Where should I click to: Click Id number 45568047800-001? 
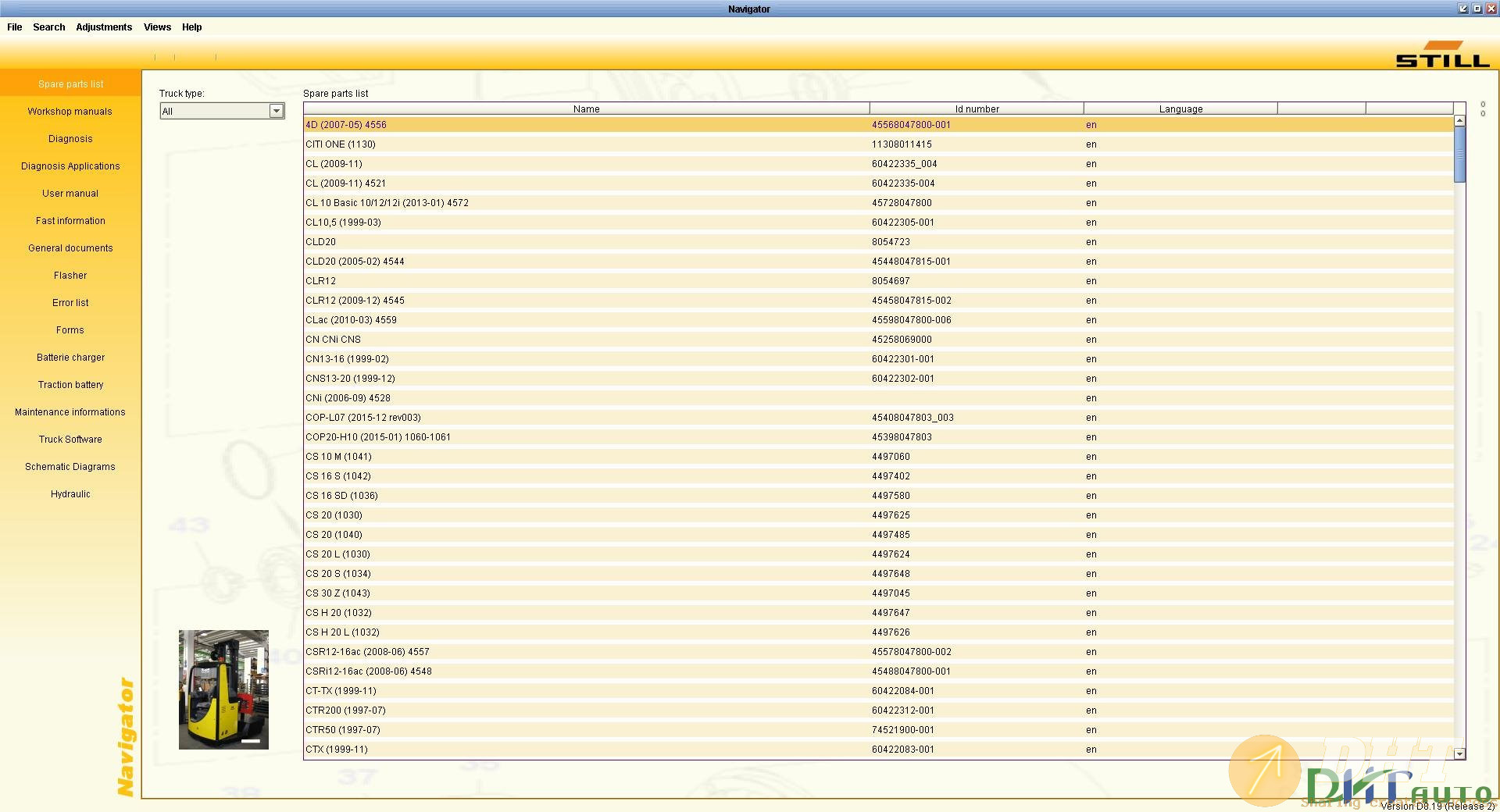pos(911,125)
